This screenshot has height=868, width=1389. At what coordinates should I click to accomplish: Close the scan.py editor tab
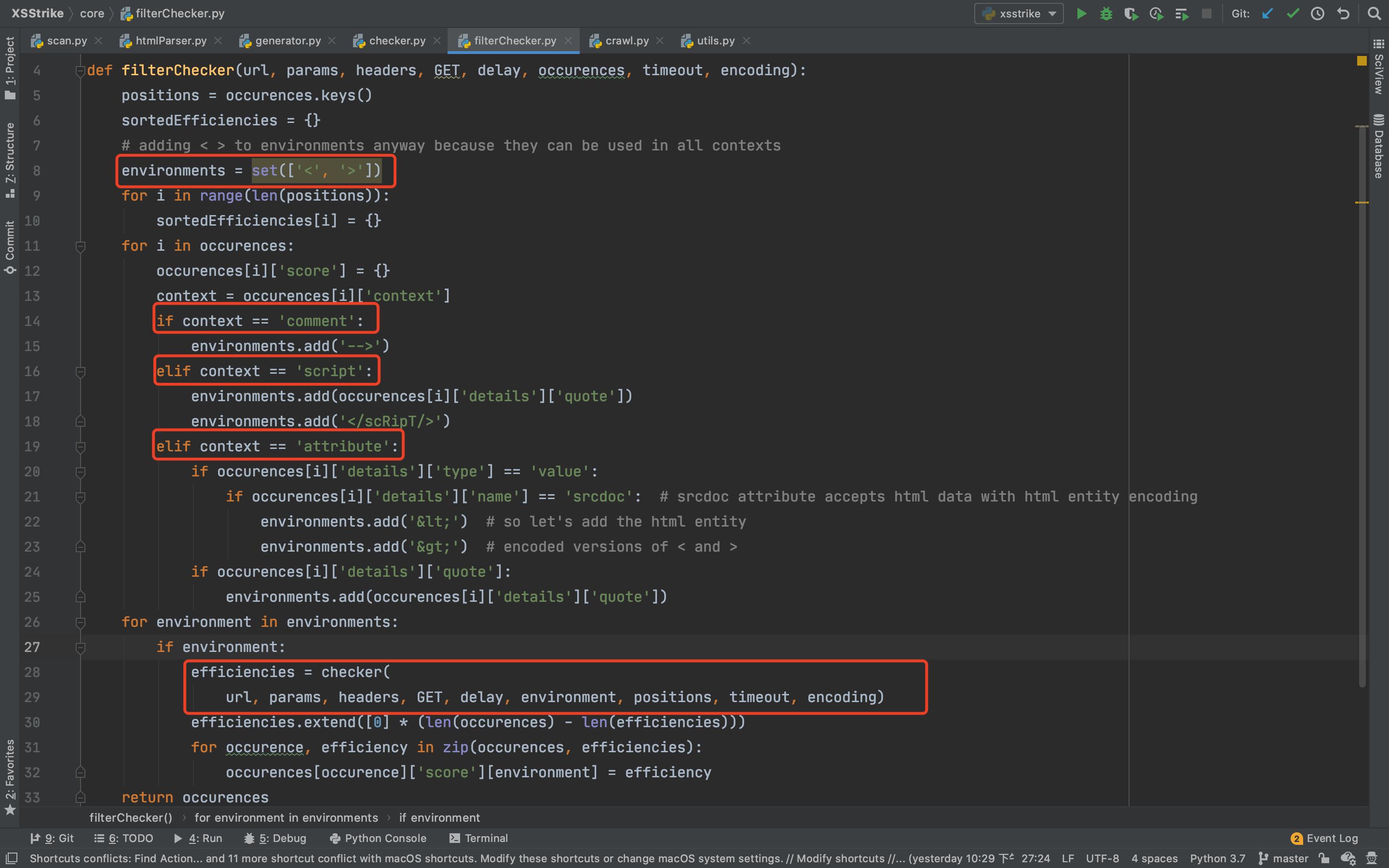[x=99, y=41]
